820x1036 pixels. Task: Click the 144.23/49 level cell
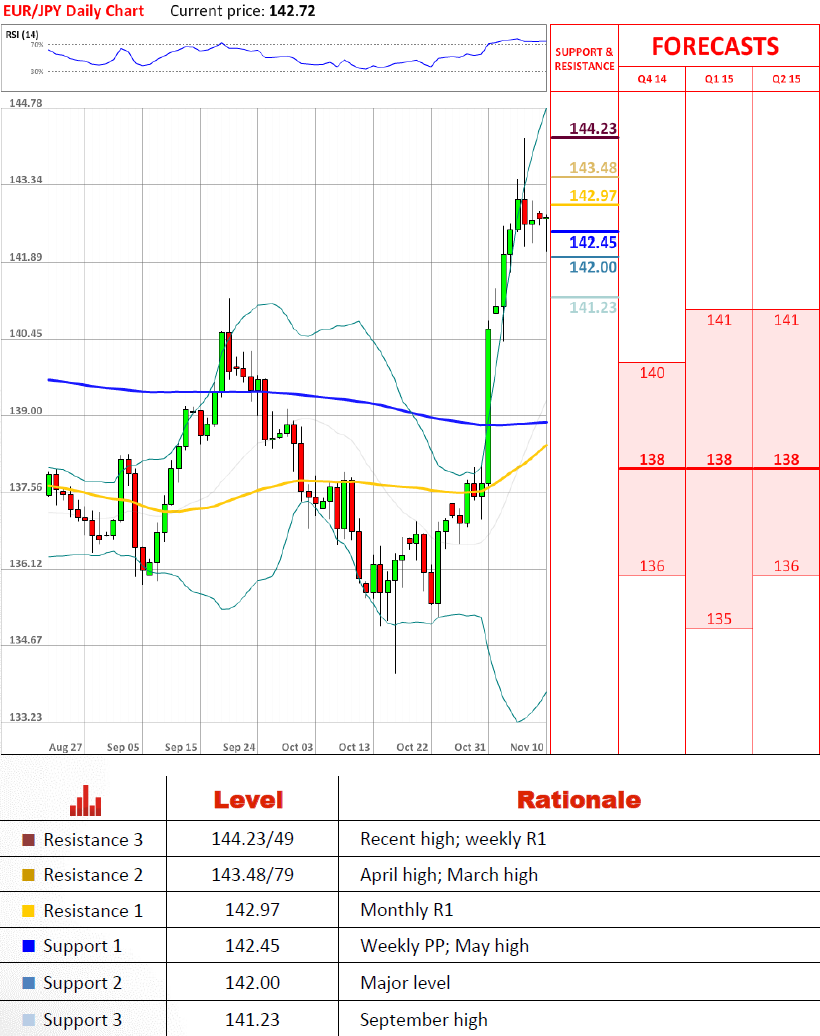(x=252, y=839)
